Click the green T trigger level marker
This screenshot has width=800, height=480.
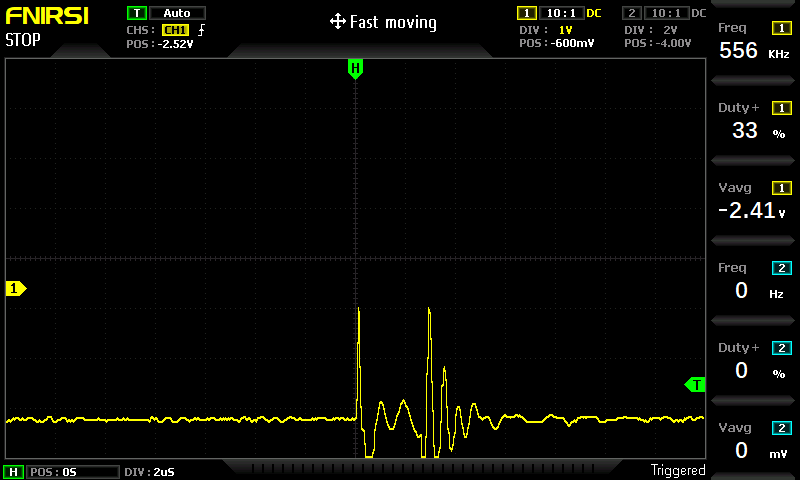pyautogui.click(x=695, y=385)
